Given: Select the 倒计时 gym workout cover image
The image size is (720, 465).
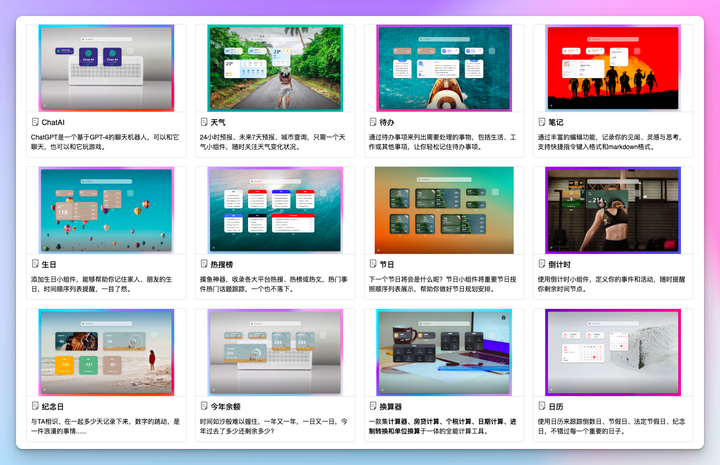Looking at the screenshot, I should [x=612, y=209].
